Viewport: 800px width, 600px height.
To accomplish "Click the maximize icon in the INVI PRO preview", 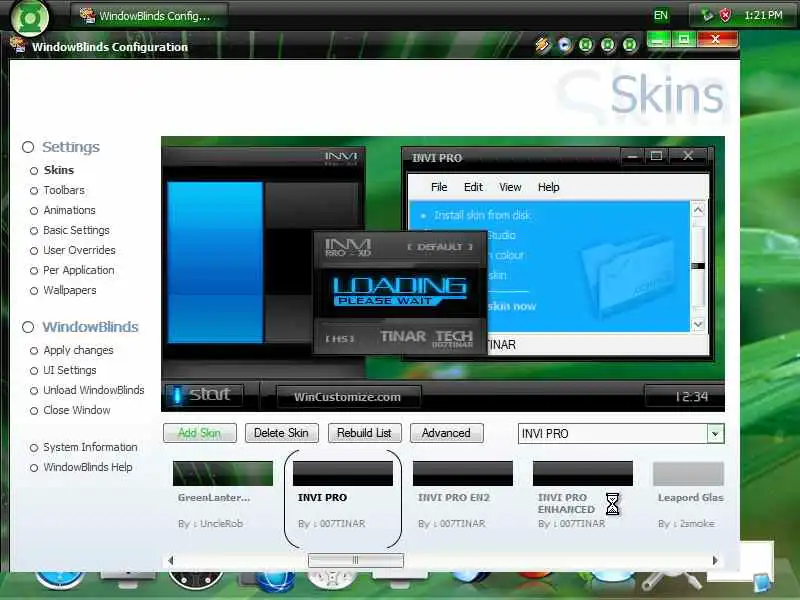I will 657,156.
